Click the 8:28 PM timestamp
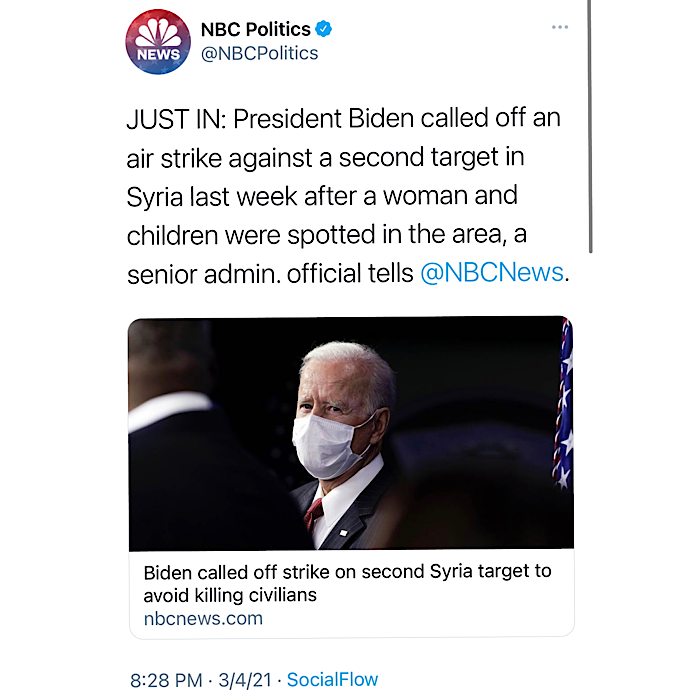700x700 pixels. (x=168, y=680)
